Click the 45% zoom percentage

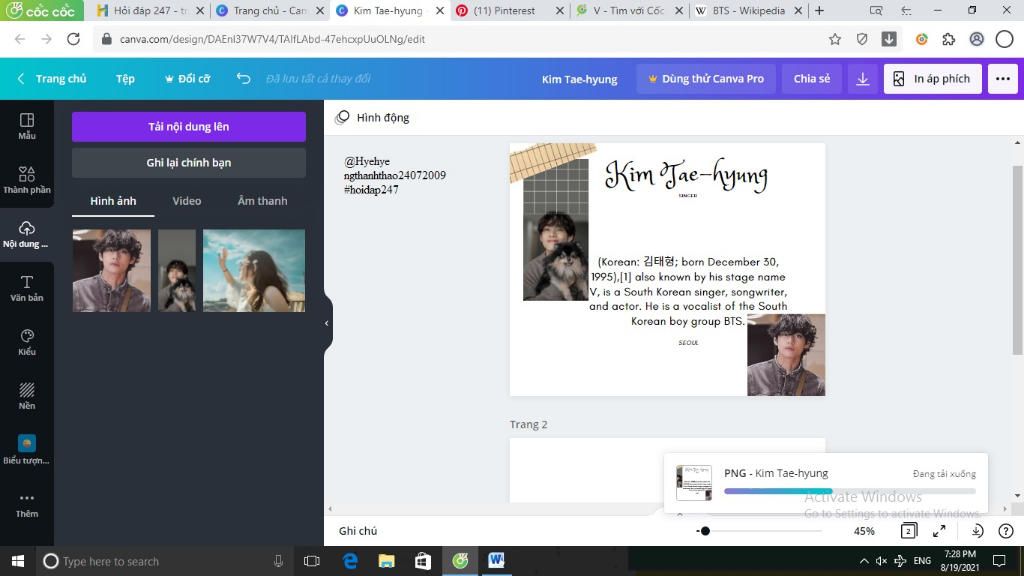[x=864, y=531]
